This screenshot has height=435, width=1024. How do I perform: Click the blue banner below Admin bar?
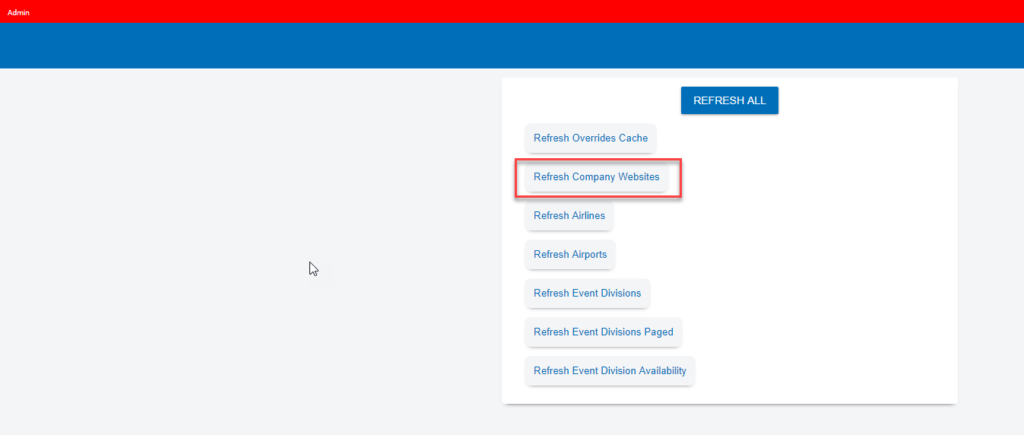(500, 45)
